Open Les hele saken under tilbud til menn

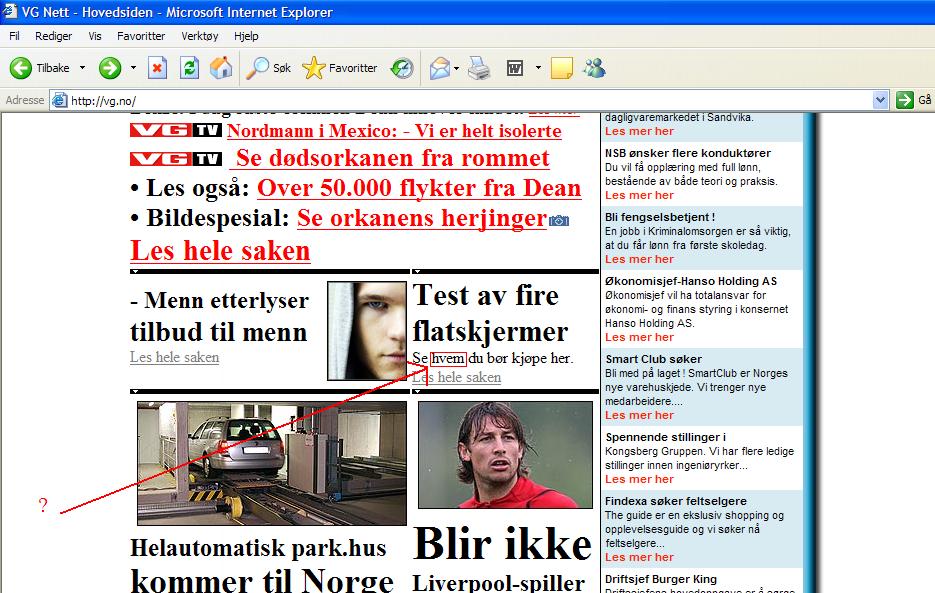[x=175, y=357]
